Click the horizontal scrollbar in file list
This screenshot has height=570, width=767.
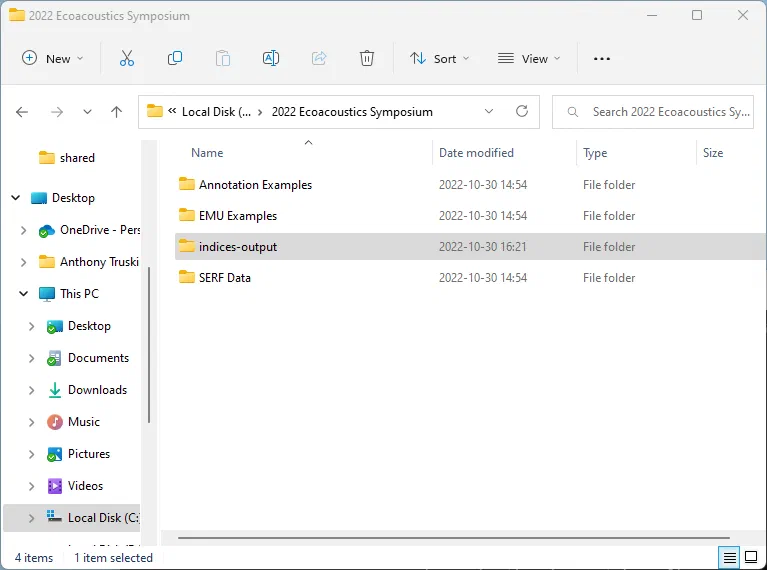coord(453,538)
